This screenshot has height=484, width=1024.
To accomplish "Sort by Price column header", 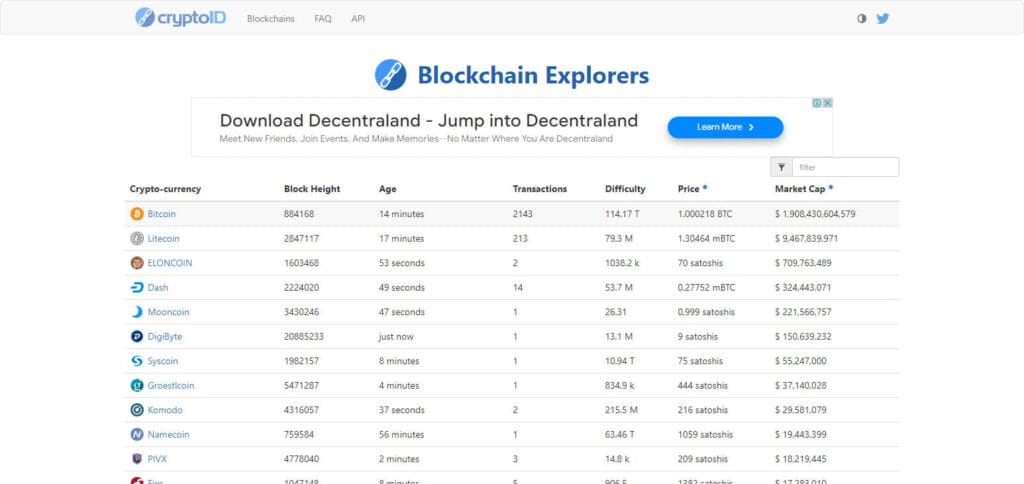I will tap(688, 189).
